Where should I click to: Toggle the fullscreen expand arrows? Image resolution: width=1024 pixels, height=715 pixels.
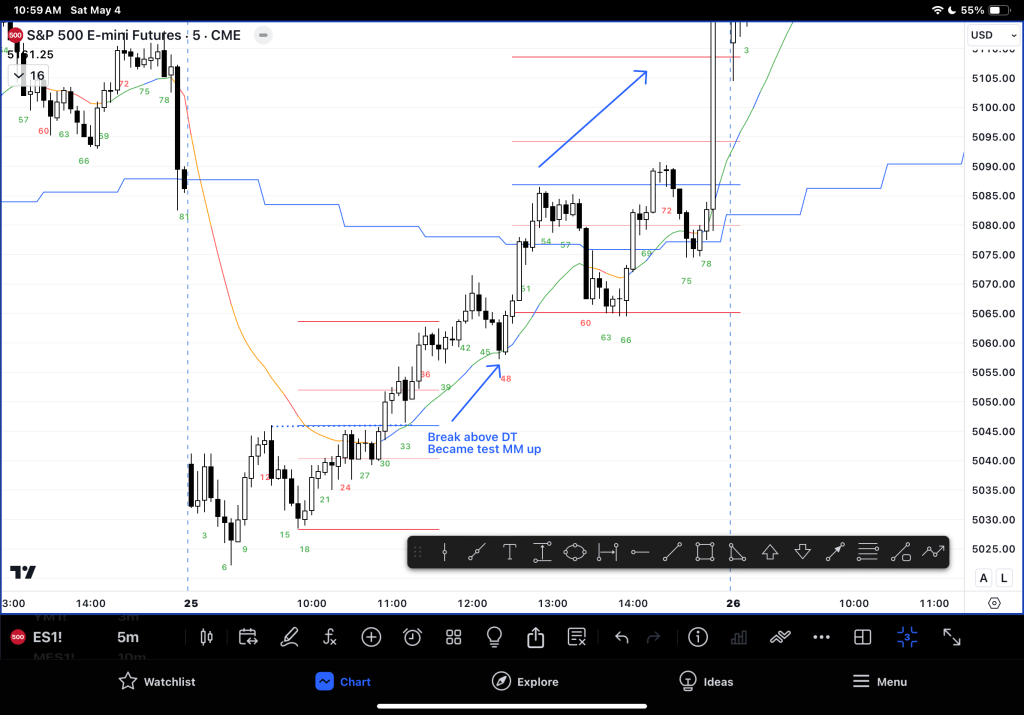[x=951, y=637]
